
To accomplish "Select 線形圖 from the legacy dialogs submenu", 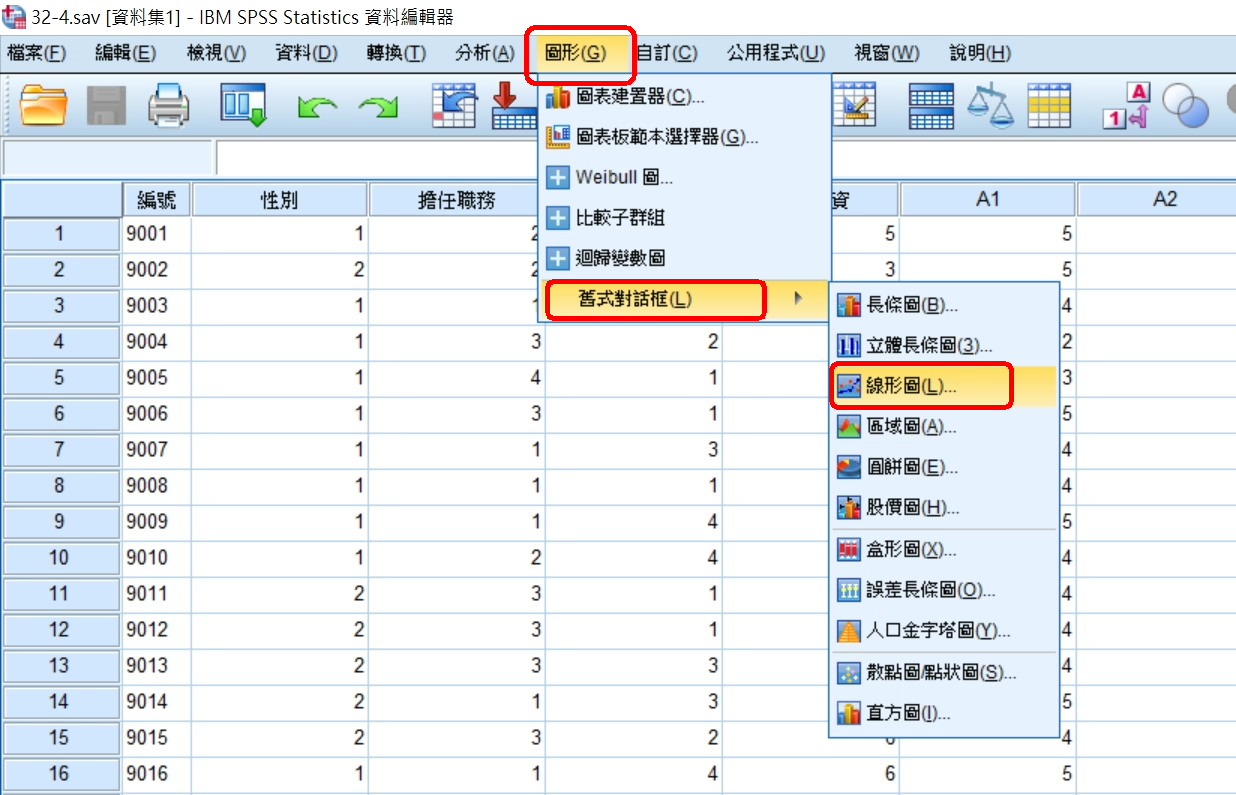I will [x=910, y=386].
